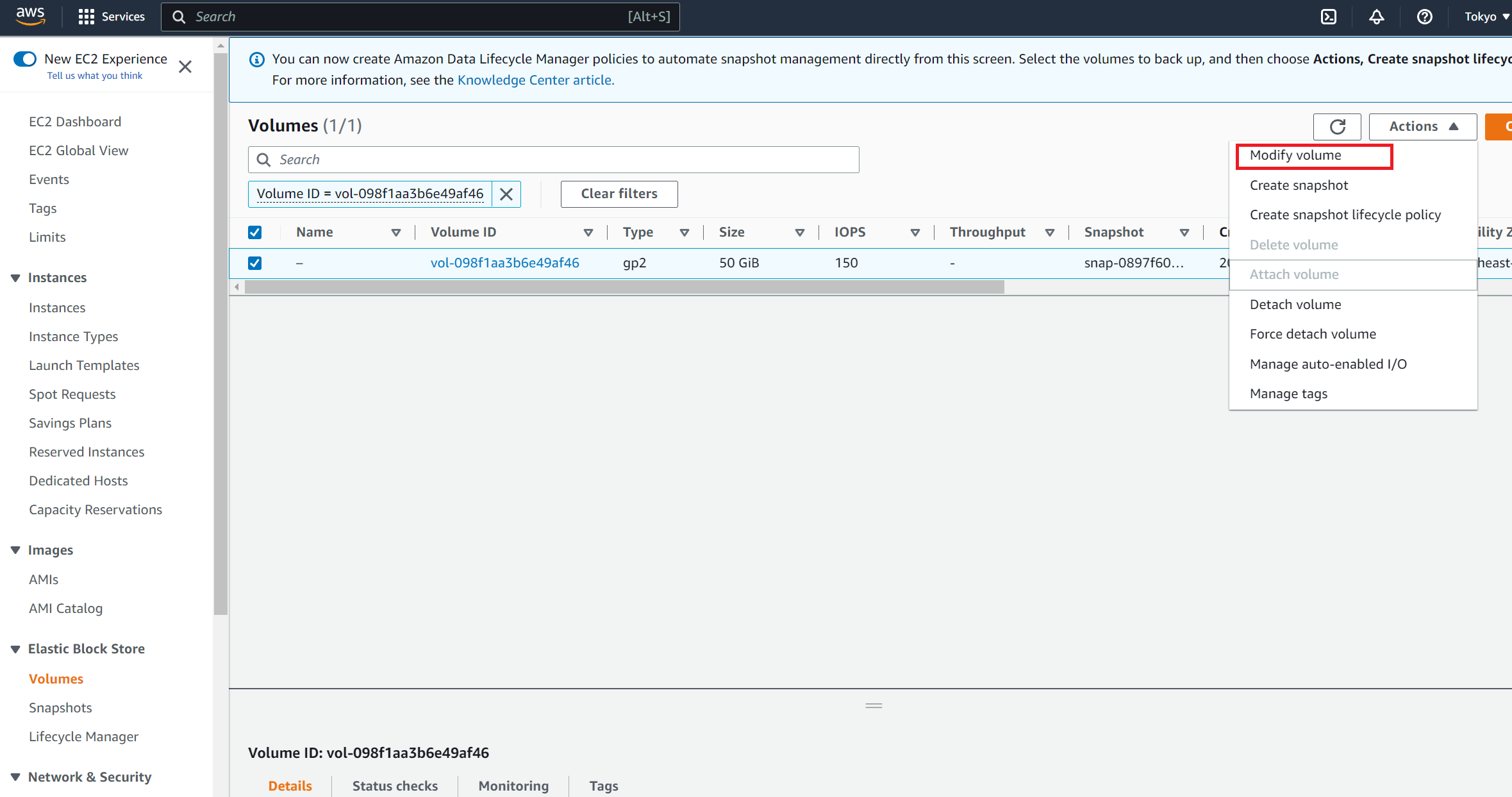Remove the Volume ID filter chip

point(506,194)
